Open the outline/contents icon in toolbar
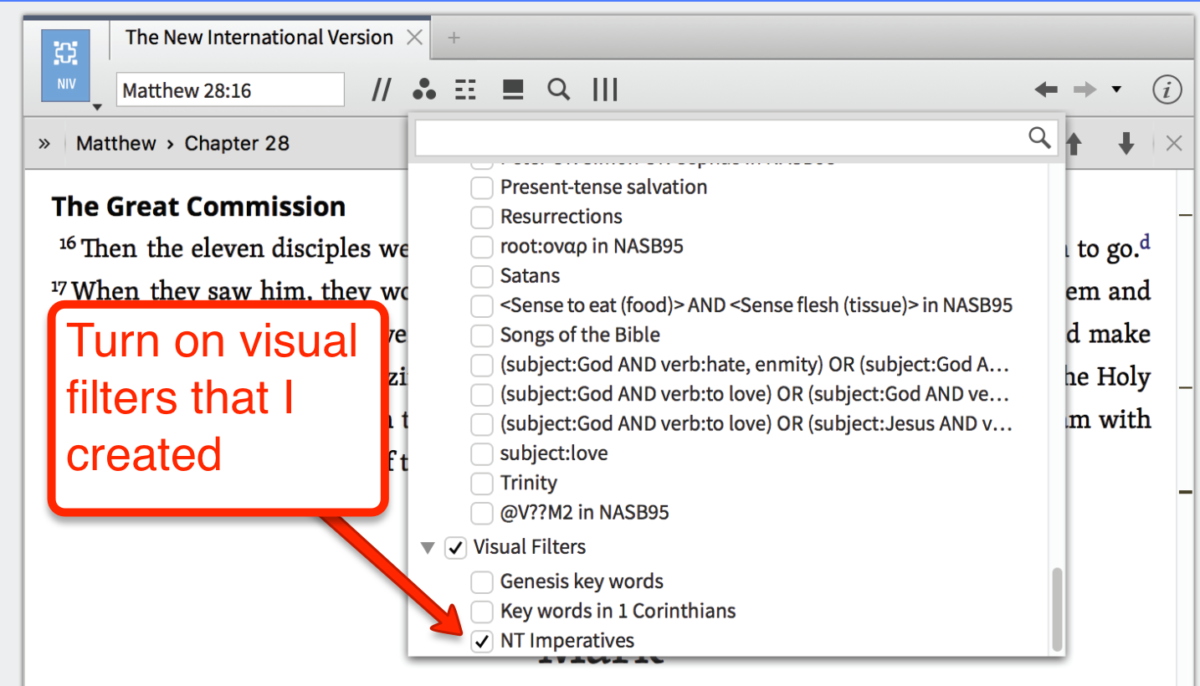This screenshot has width=1200, height=686. [x=465, y=89]
